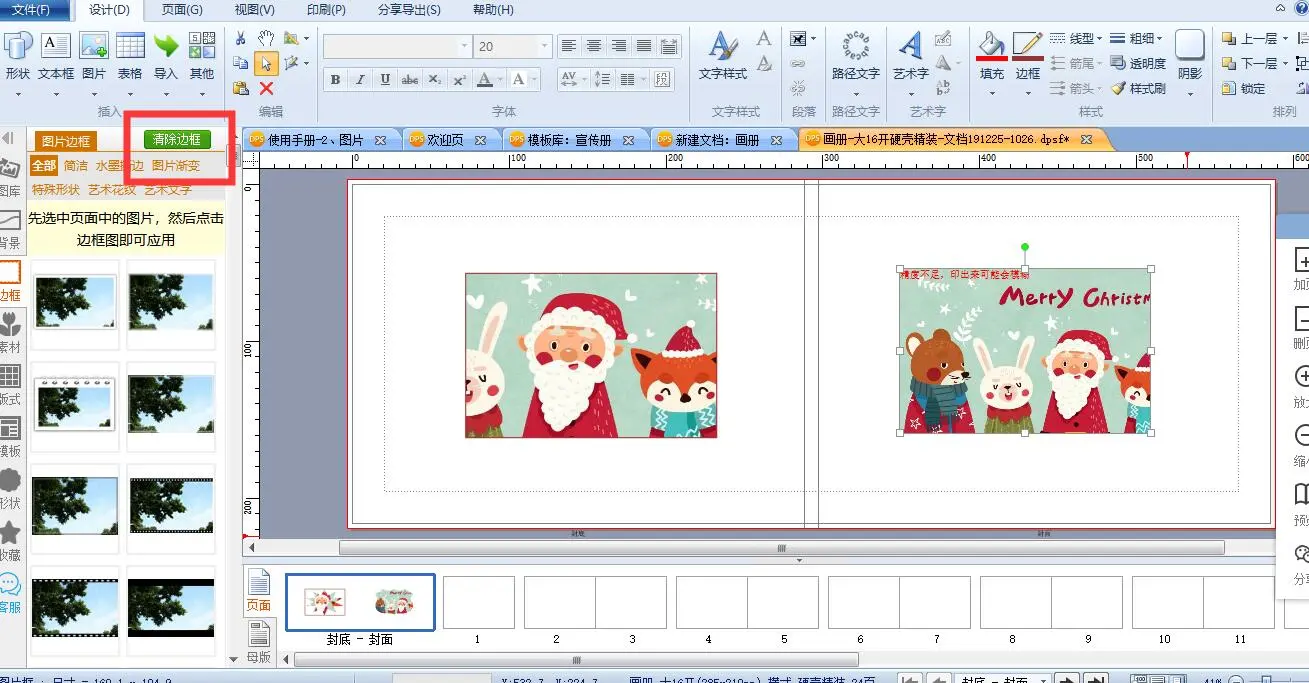Toggle italic text formatting
The height and width of the screenshot is (683, 1309).
pos(360,80)
